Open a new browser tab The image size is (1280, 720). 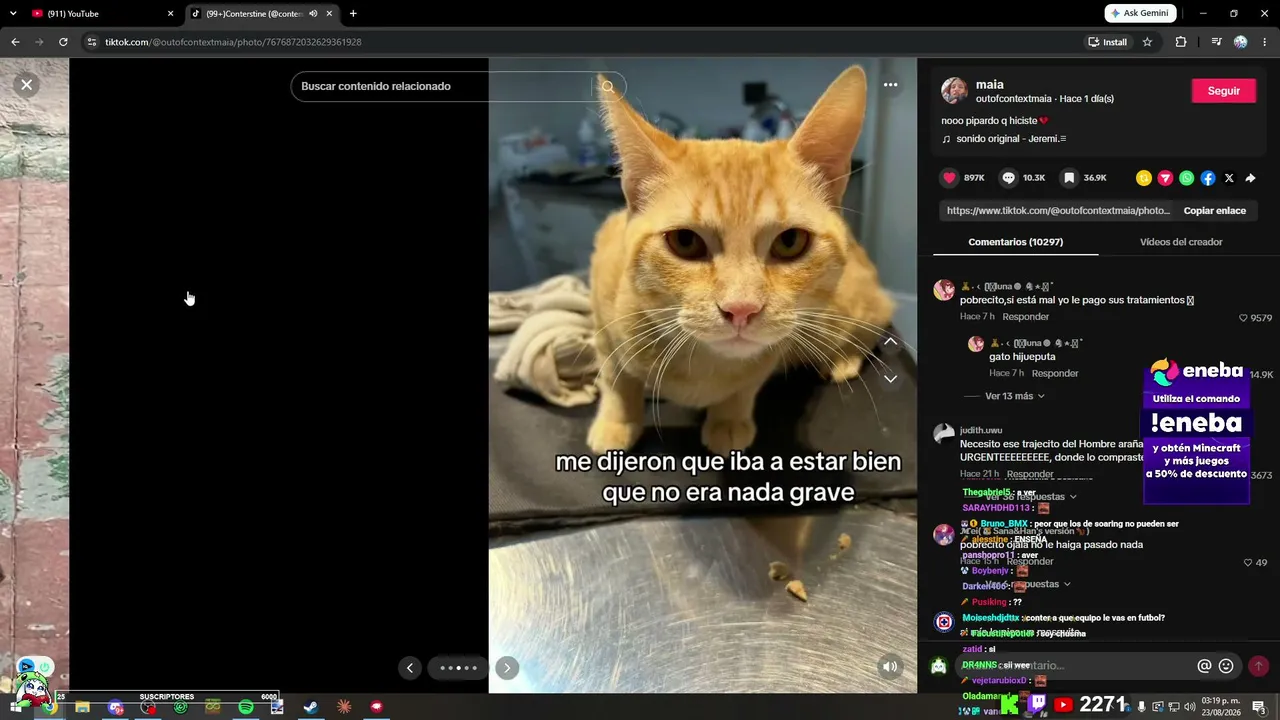pyautogui.click(x=353, y=14)
